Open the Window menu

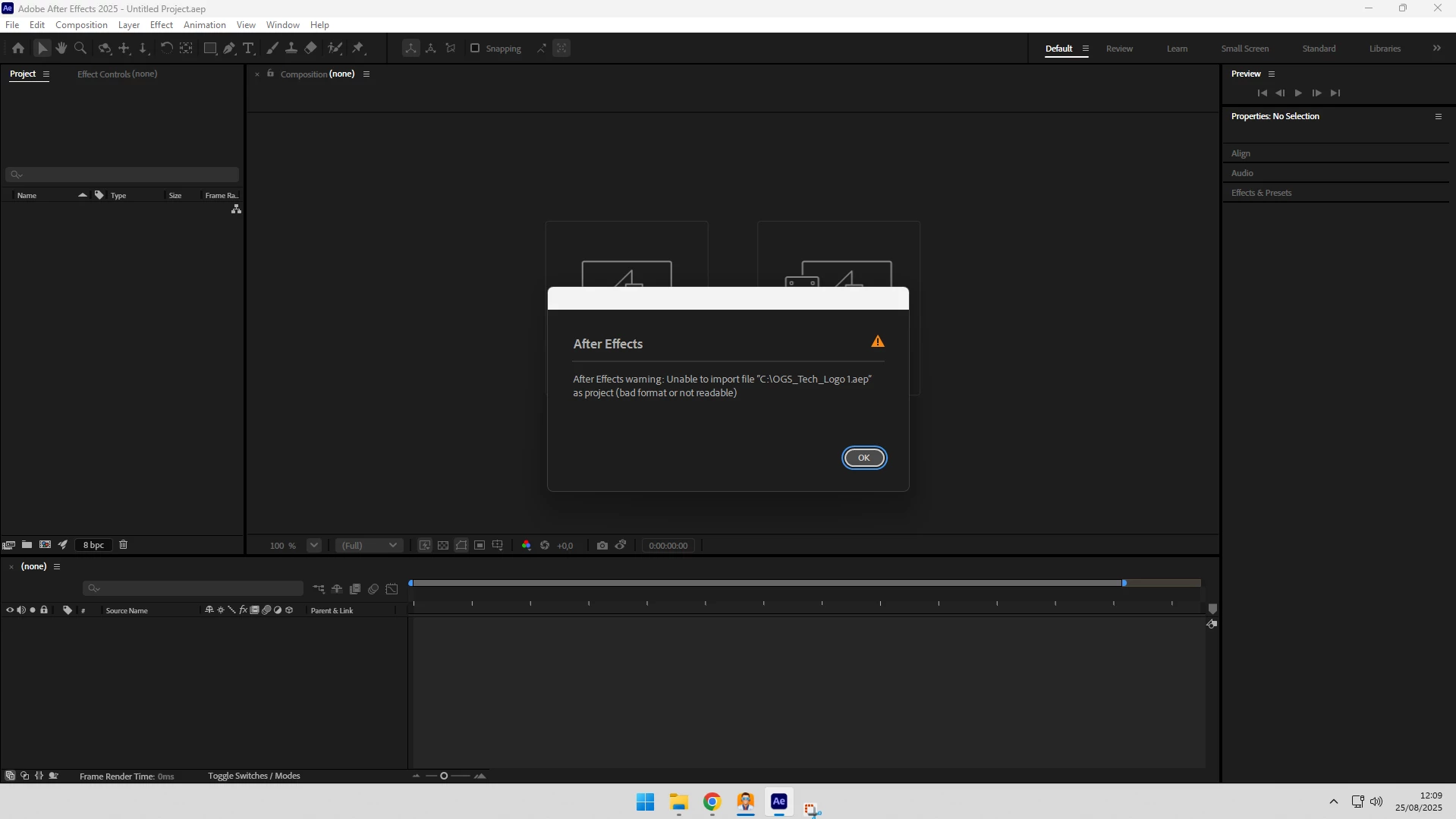(x=283, y=25)
